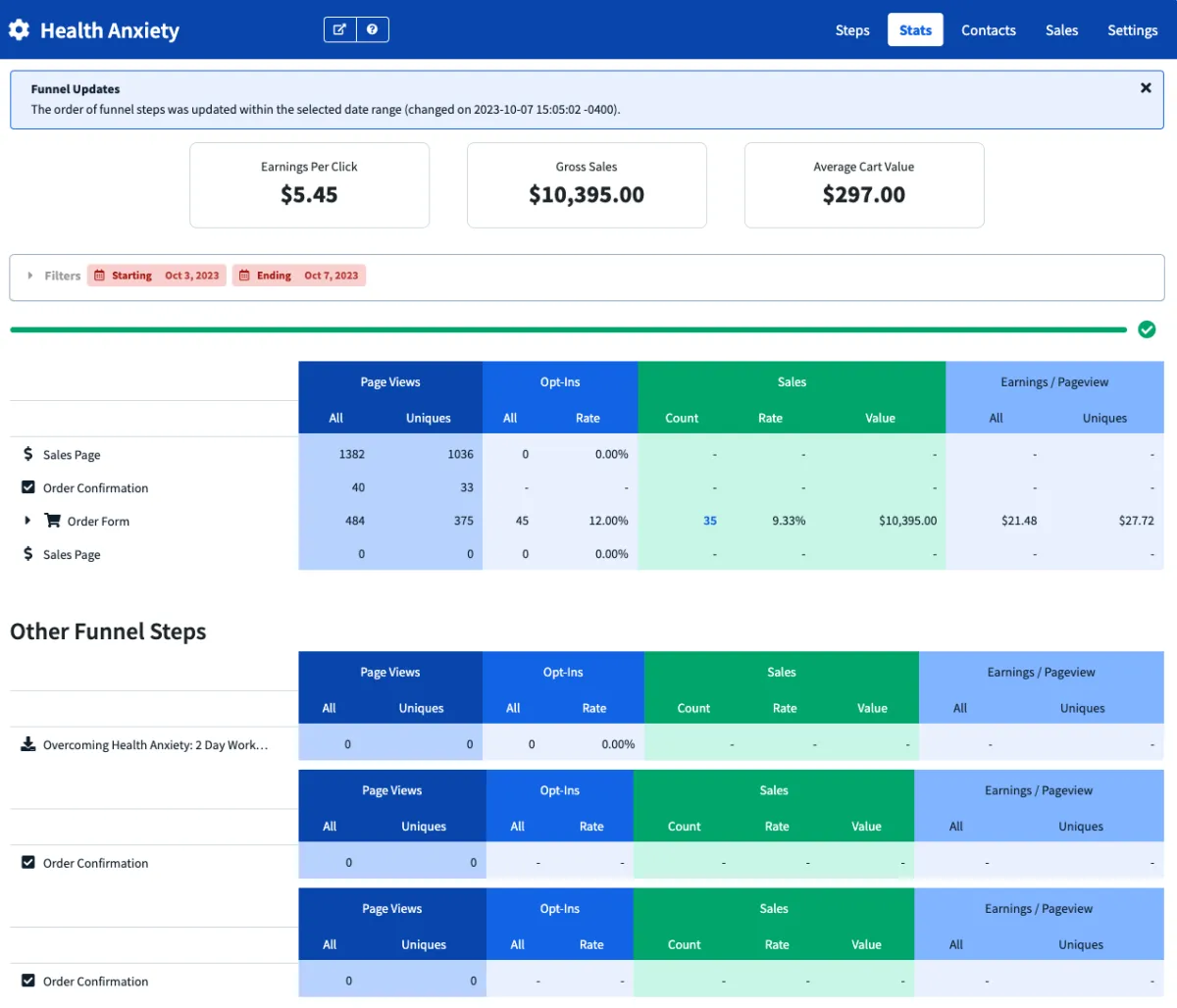1177x1008 pixels.
Task: Click the gear icon beside Health Anxiety
Action: 19,30
